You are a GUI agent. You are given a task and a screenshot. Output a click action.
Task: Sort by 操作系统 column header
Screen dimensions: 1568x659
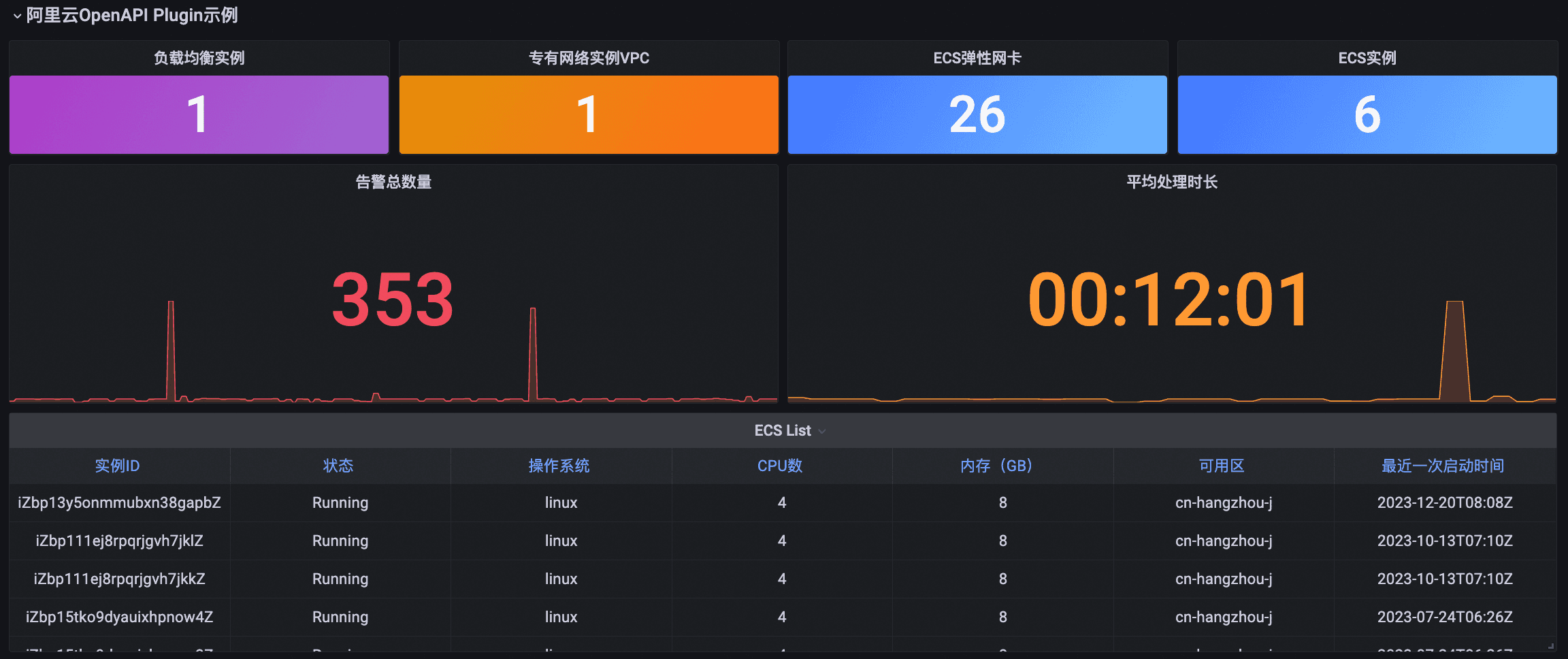pyautogui.click(x=559, y=466)
